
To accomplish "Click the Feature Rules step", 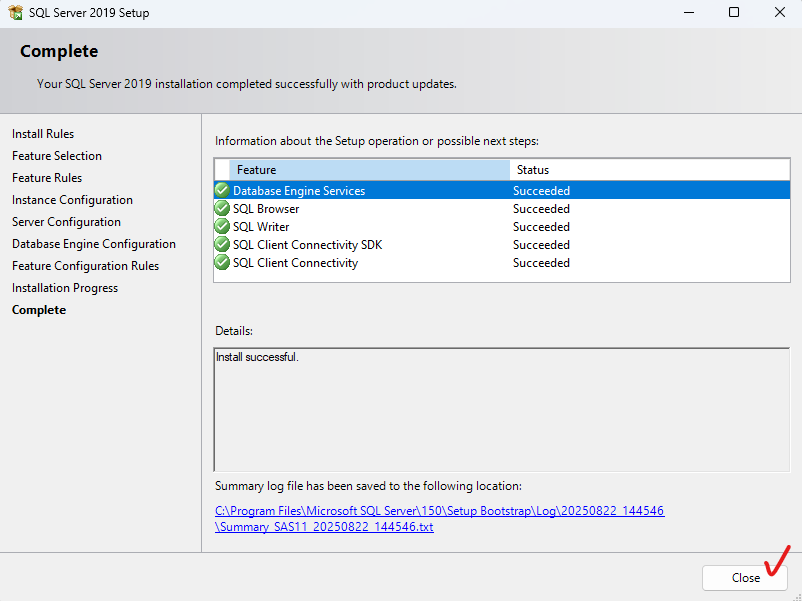I will (47, 177).
